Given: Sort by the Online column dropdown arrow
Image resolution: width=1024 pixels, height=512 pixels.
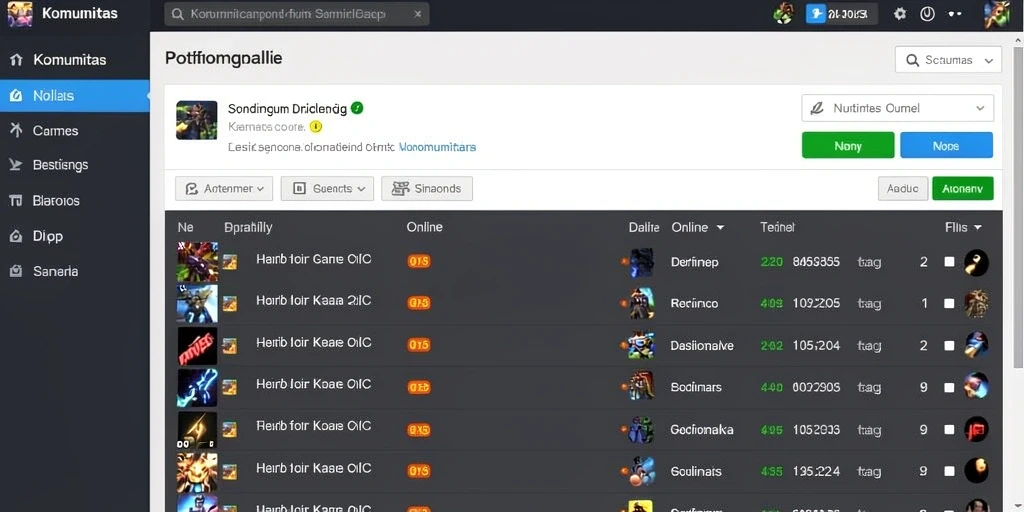Looking at the screenshot, I should point(720,228).
